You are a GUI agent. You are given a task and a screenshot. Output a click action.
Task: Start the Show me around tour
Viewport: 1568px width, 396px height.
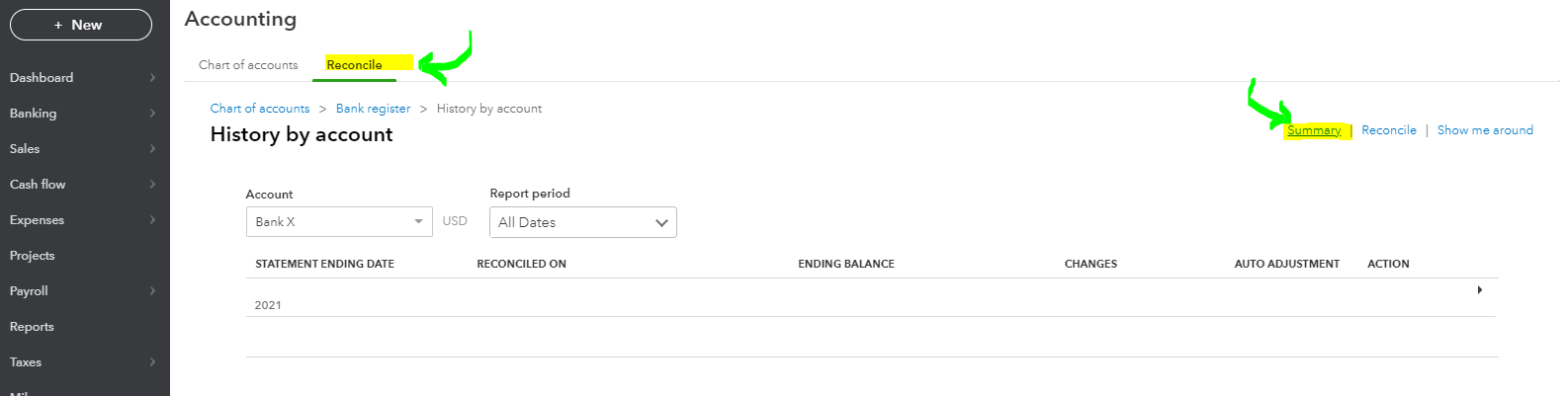pyautogui.click(x=1485, y=130)
